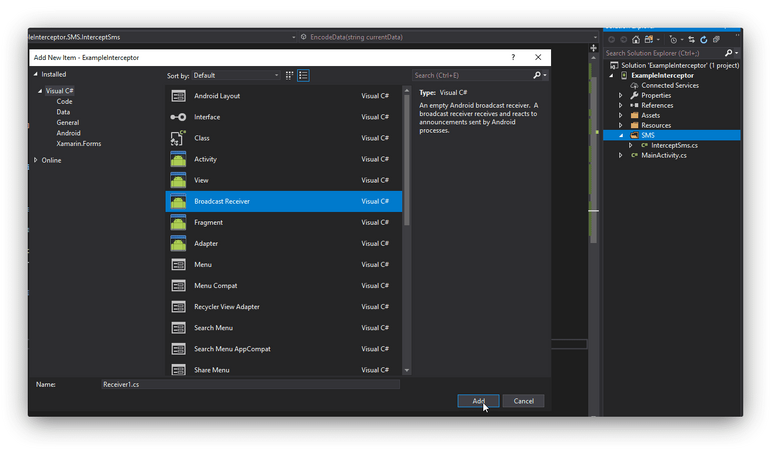Click the Home icon in Solution Explorer
Viewport: 771px width, 450px height.
click(x=636, y=39)
